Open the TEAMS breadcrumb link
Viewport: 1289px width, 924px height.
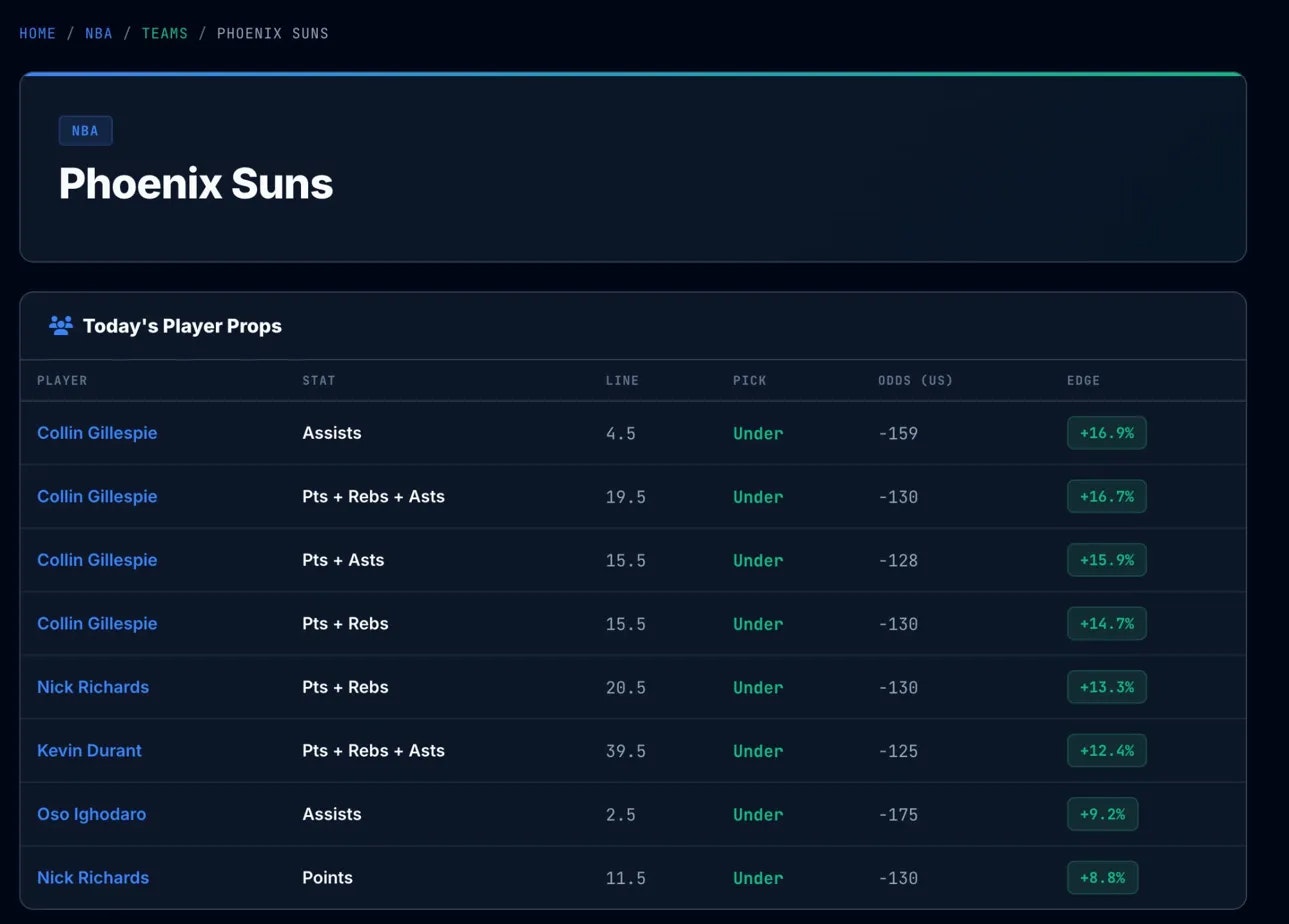165,33
